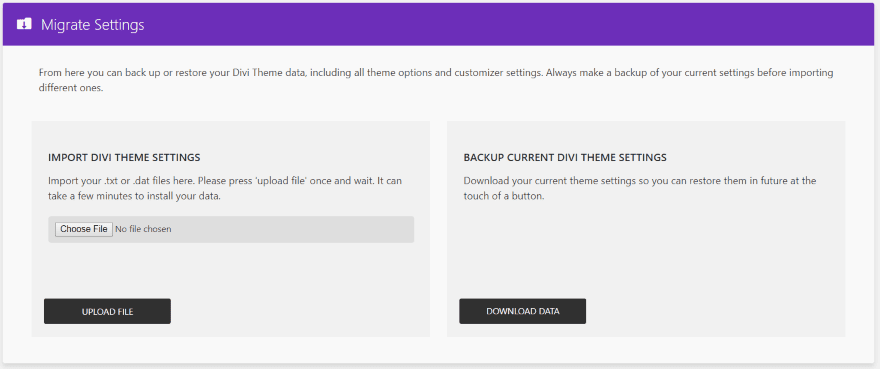Click the IMPORT DIVI THEME SETTINGS heading
The image size is (880, 369).
tap(124, 157)
